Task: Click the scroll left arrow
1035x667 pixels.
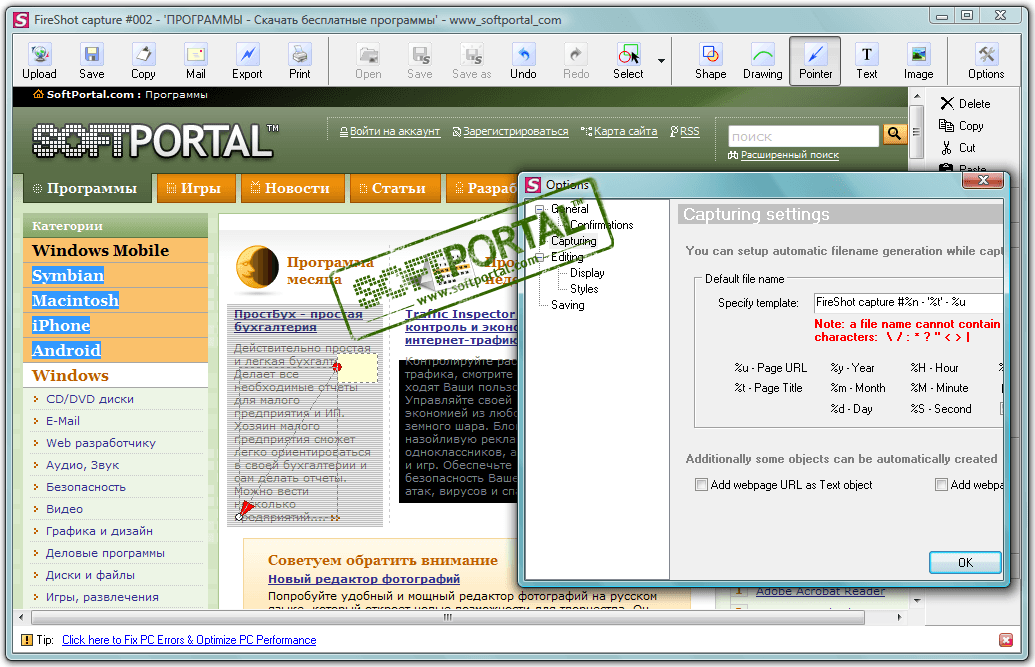Action: click(21, 617)
